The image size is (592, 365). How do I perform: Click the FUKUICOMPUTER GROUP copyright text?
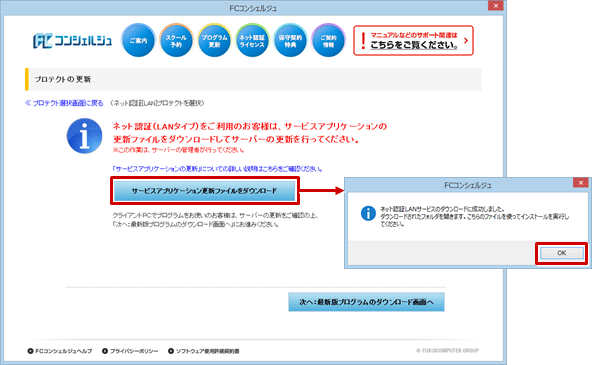447,351
